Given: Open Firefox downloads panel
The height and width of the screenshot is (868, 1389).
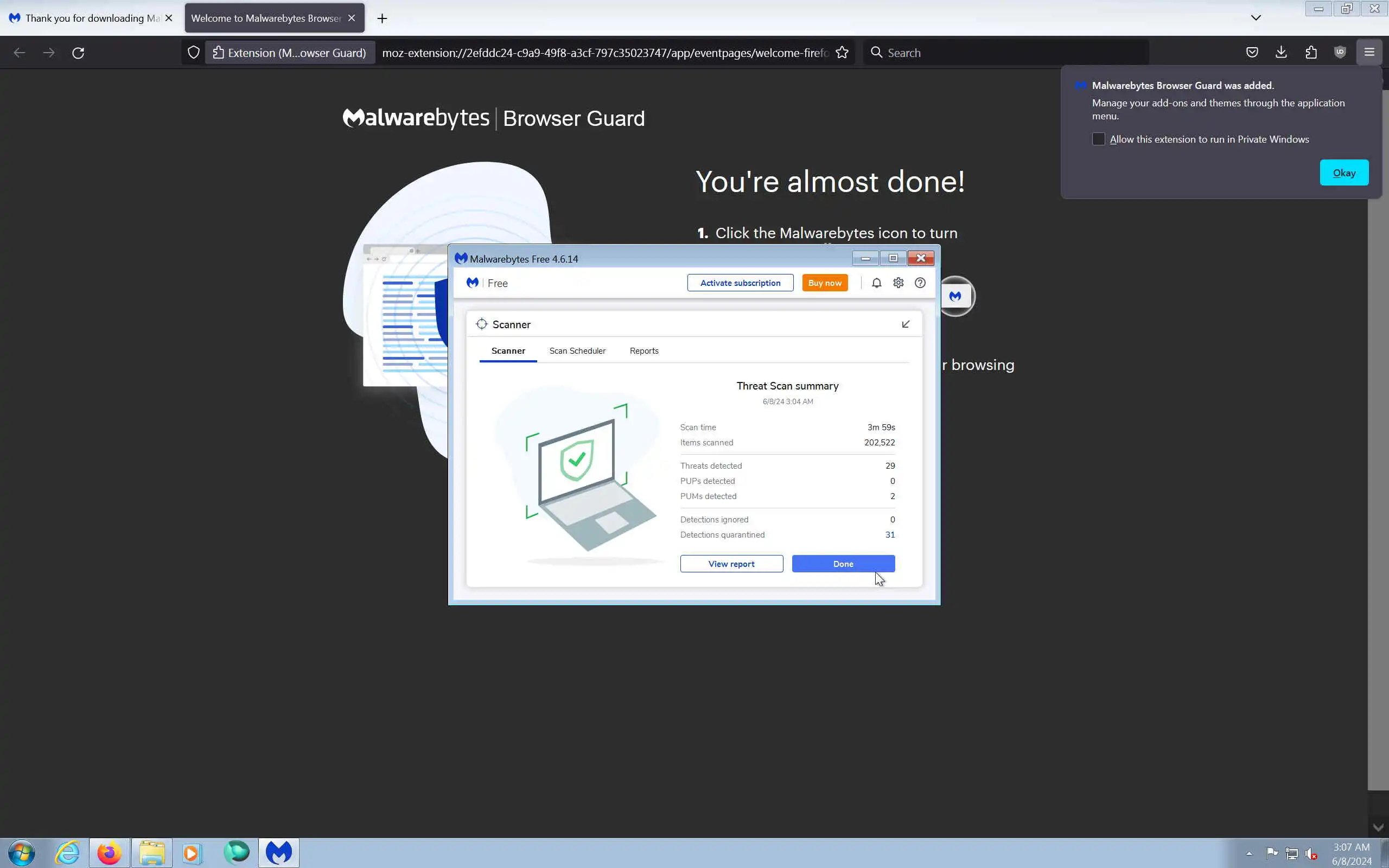Looking at the screenshot, I should pos(1281,53).
